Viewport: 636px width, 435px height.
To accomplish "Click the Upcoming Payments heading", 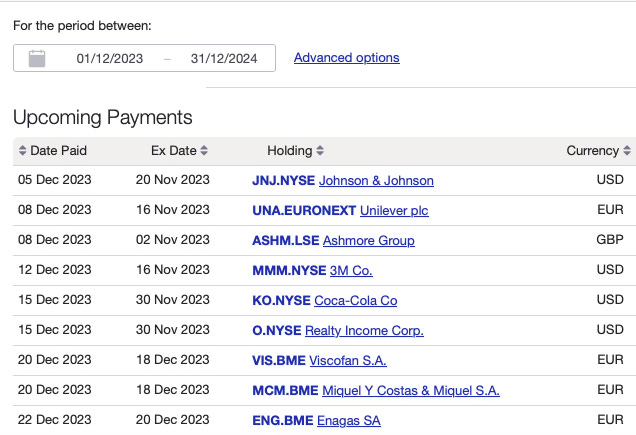I will 103,118.
